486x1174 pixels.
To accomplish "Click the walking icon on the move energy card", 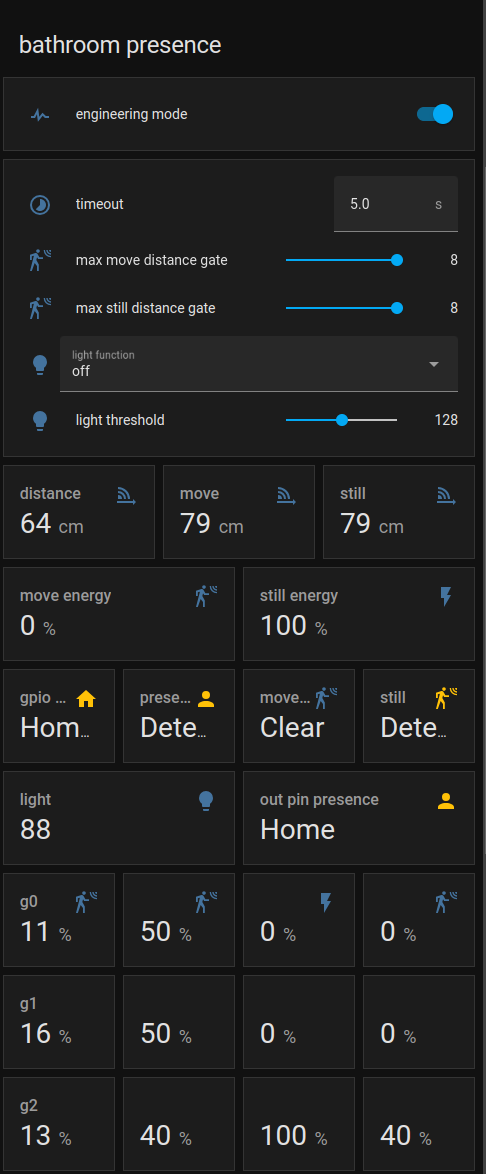I will 206,596.
